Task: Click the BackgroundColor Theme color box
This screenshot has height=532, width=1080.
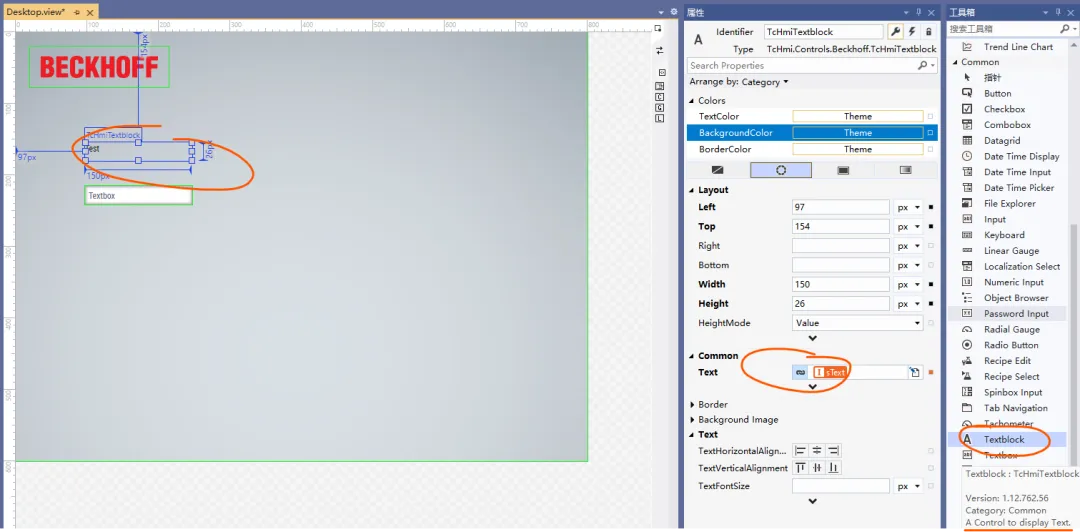Action: coord(858,133)
